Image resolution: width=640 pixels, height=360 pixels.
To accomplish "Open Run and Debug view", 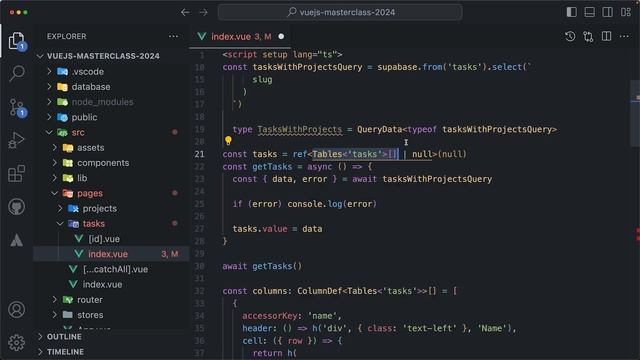I will (16, 140).
